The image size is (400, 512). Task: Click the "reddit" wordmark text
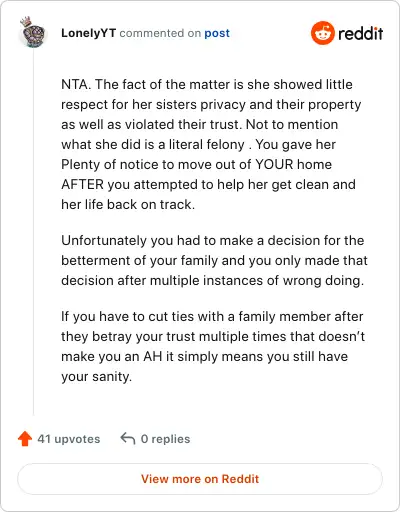pyautogui.click(x=360, y=33)
